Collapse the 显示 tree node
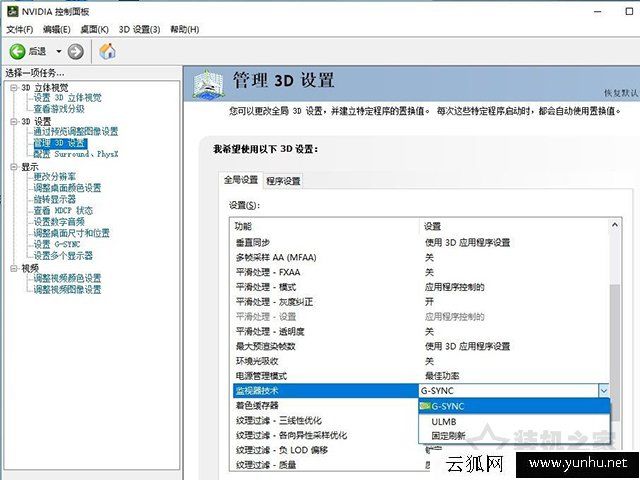640x480 pixels. 14,167
